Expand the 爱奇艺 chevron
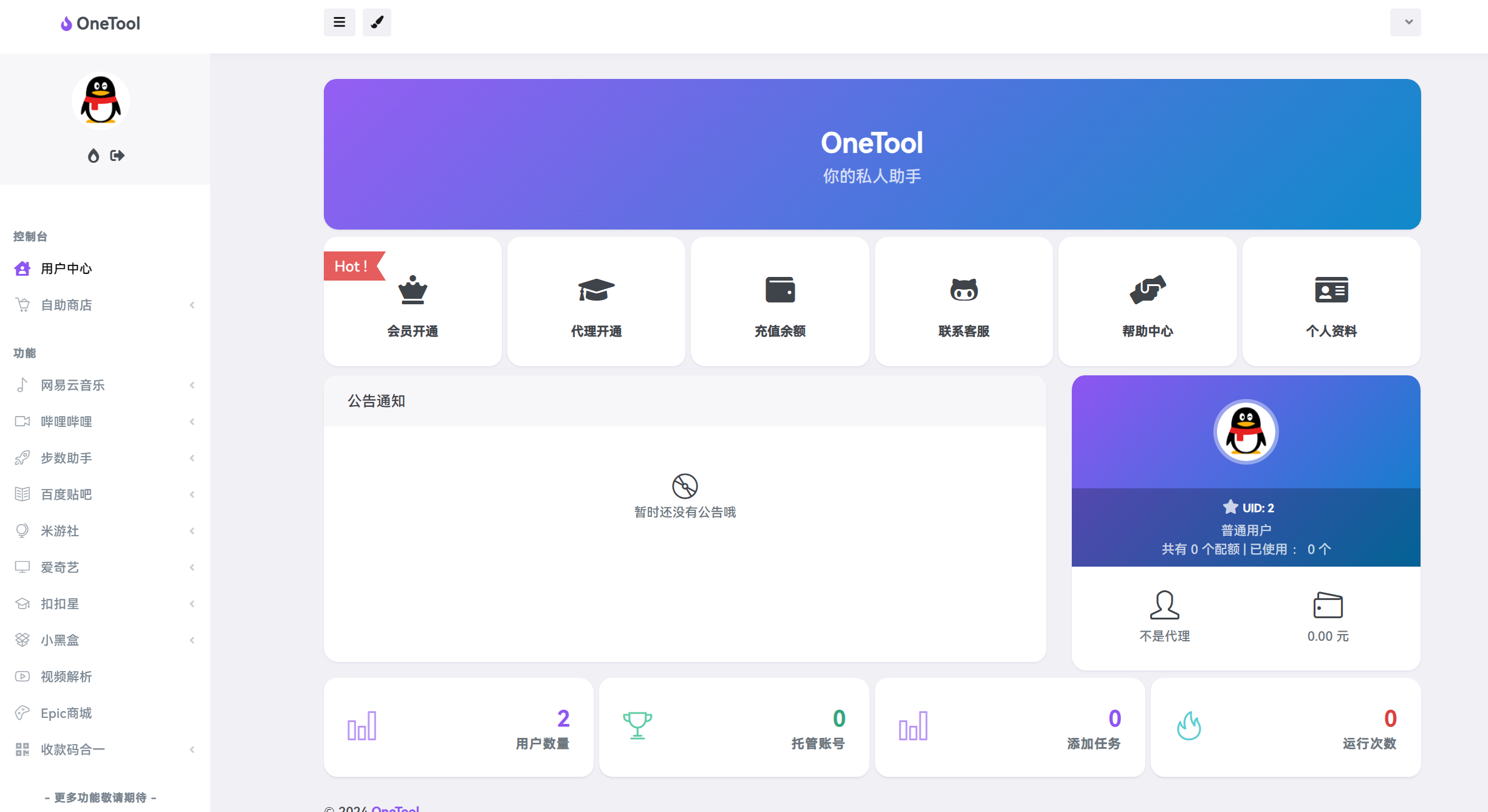This screenshot has height=812, width=1488. point(192,567)
